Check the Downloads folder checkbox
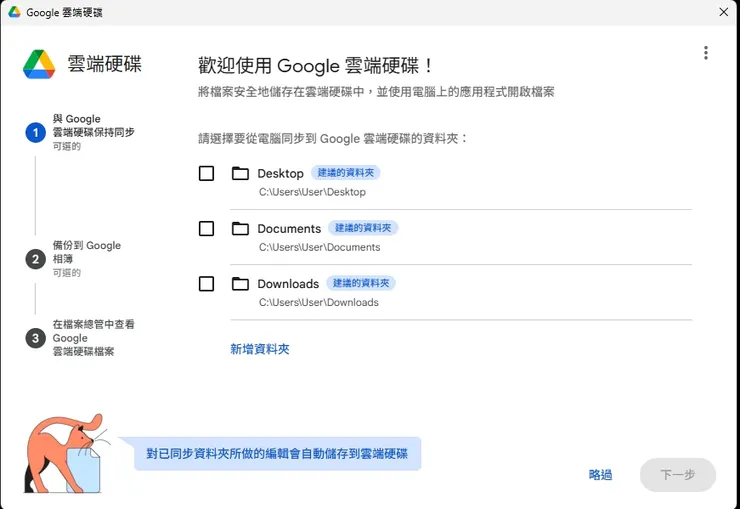740x509 pixels. (206, 284)
